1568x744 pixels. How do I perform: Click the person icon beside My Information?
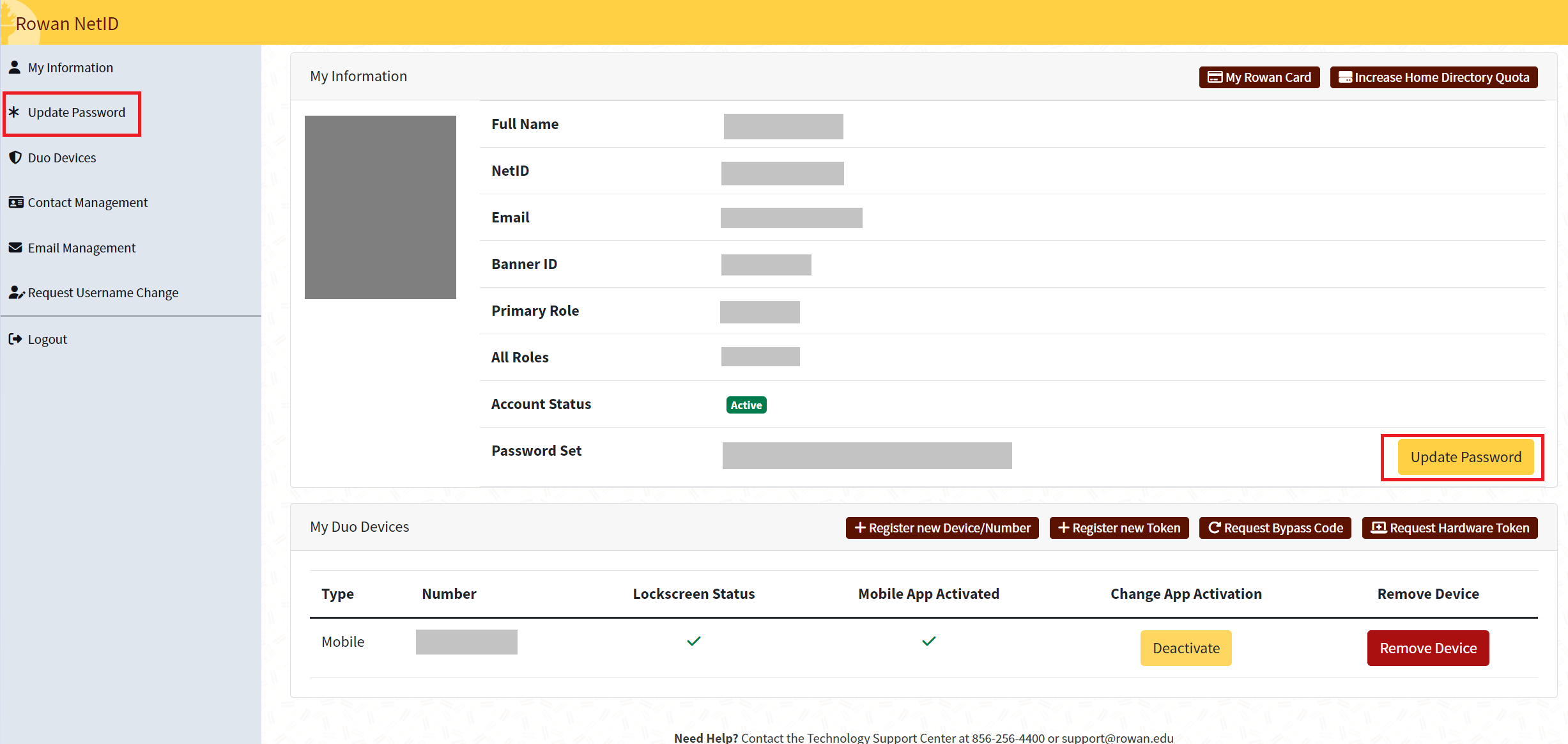click(14, 67)
